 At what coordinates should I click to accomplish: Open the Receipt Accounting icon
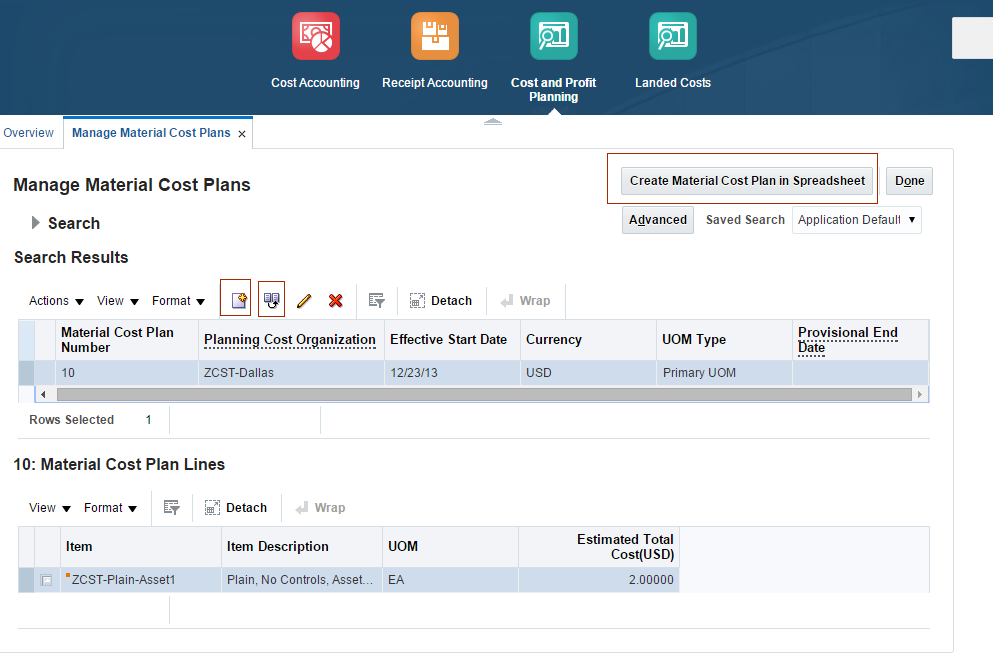point(434,36)
